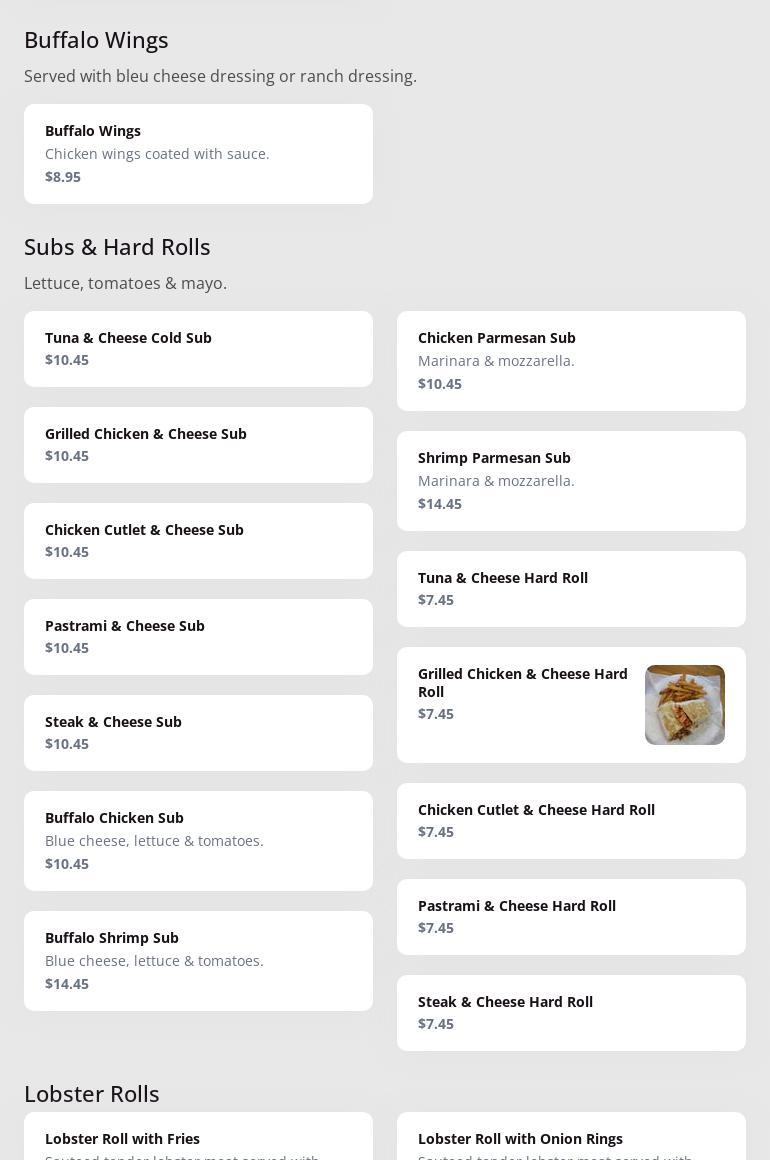Click the Lobster Rolls section heading
This screenshot has height=1160, width=770.
(92, 1094)
